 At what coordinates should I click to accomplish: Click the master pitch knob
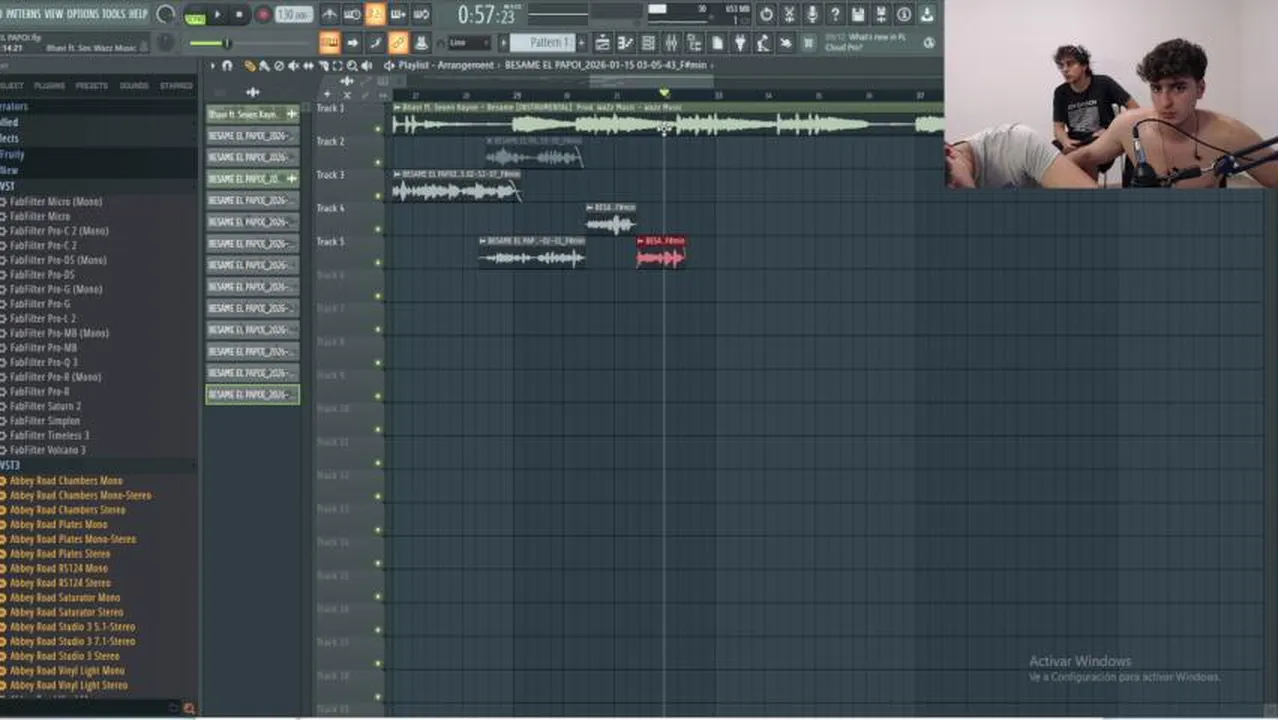tap(166, 43)
